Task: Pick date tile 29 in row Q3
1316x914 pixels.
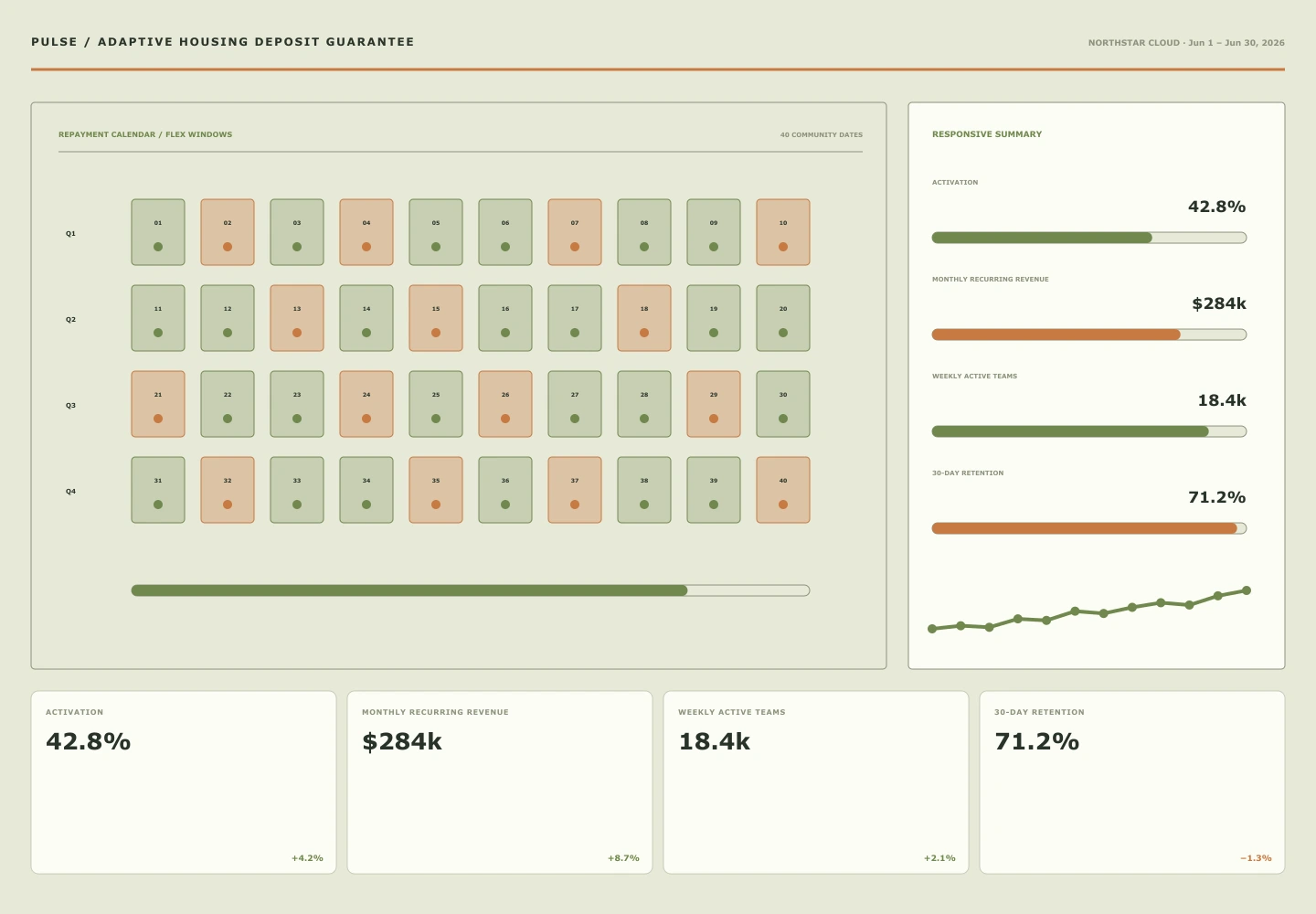Action: click(x=714, y=404)
